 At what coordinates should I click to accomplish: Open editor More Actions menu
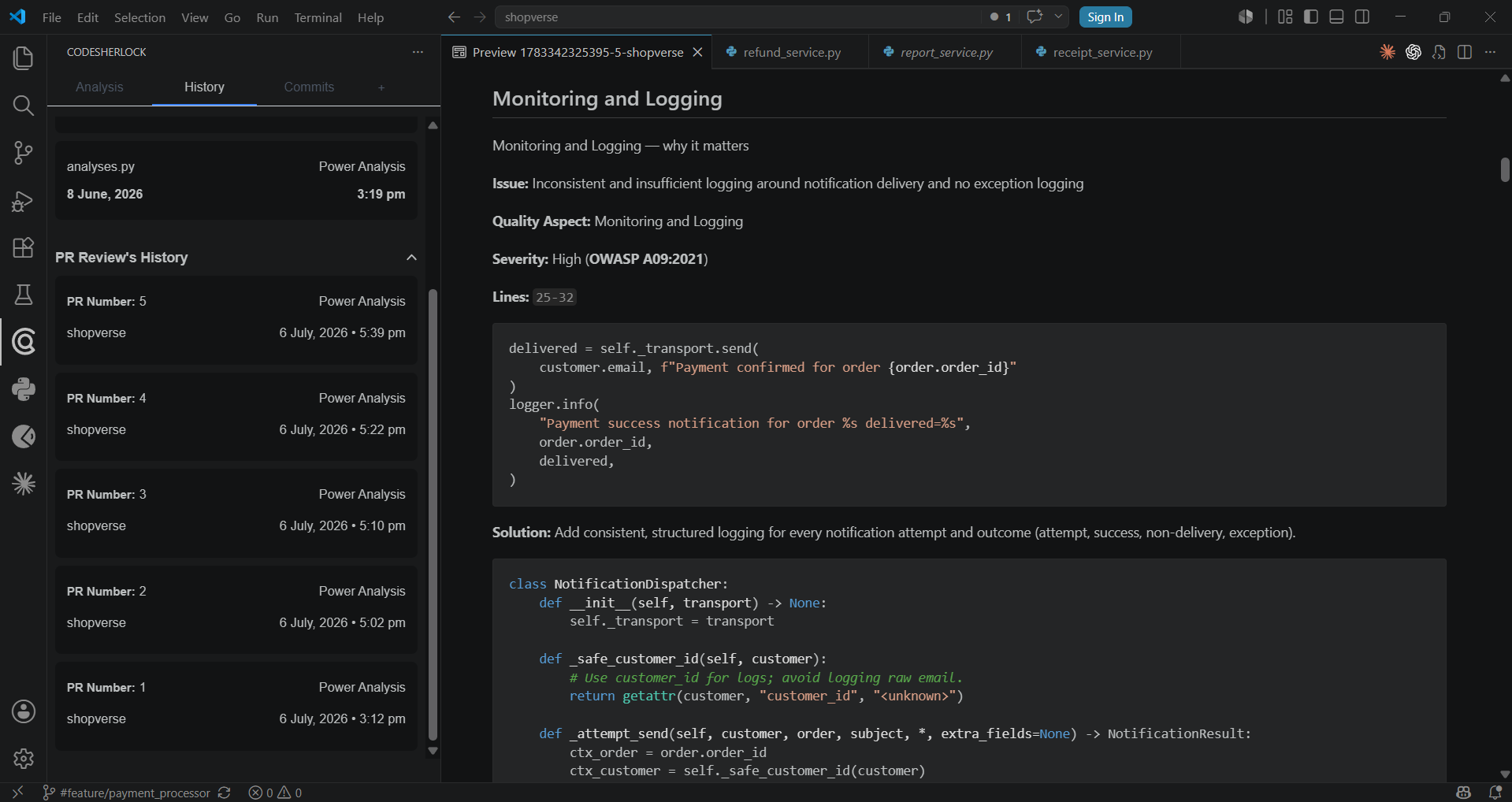pos(1490,52)
